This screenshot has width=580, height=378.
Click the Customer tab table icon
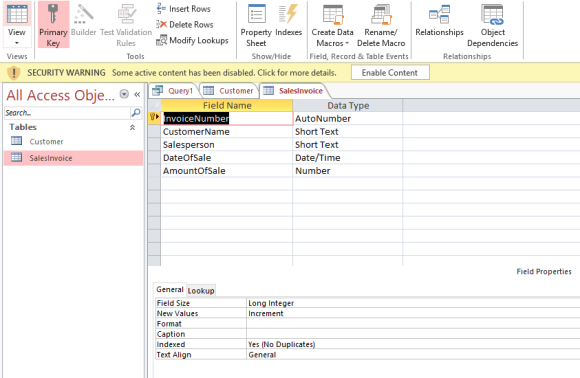(209, 90)
